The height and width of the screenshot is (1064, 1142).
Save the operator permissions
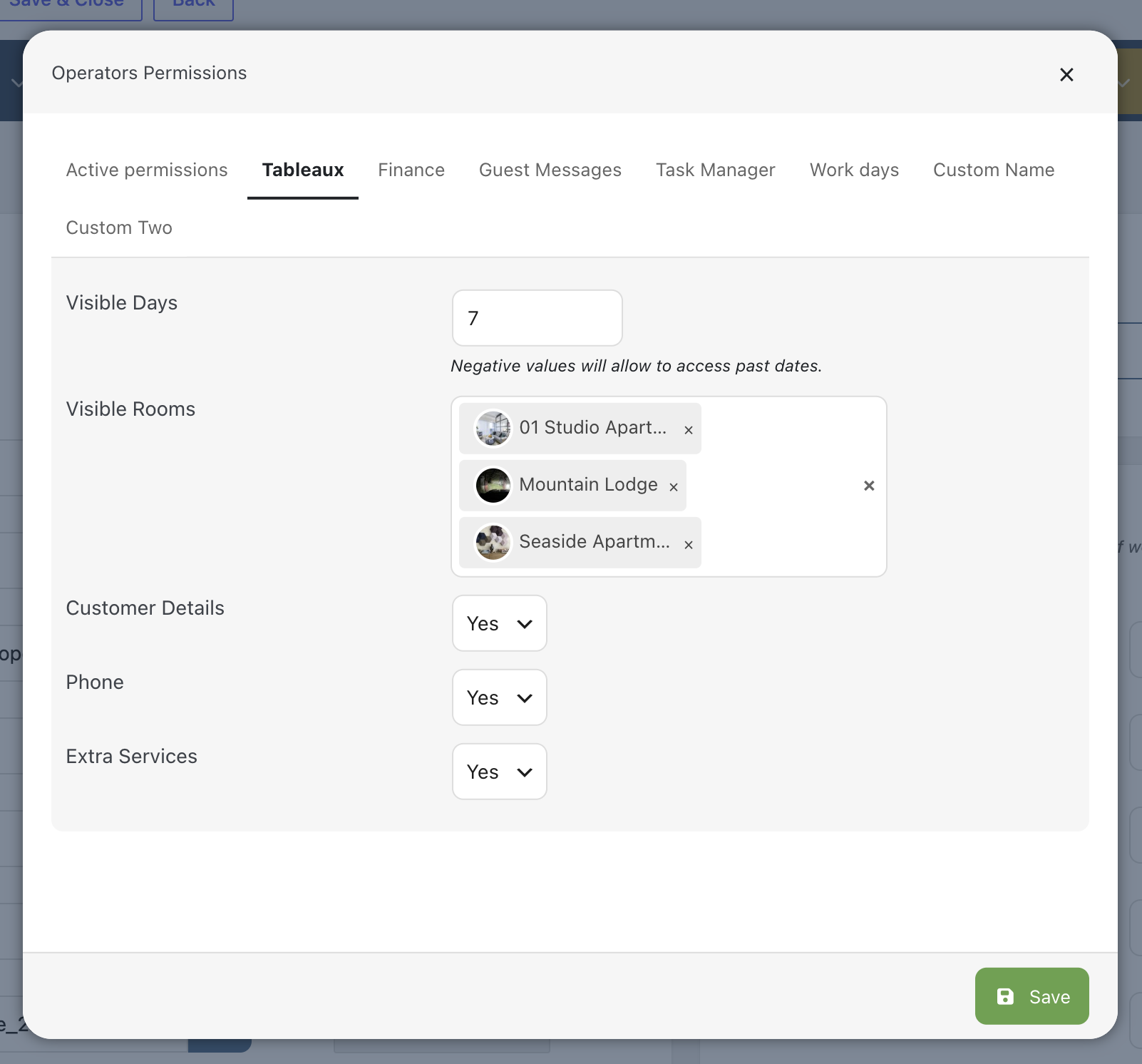pyautogui.click(x=1032, y=996)
